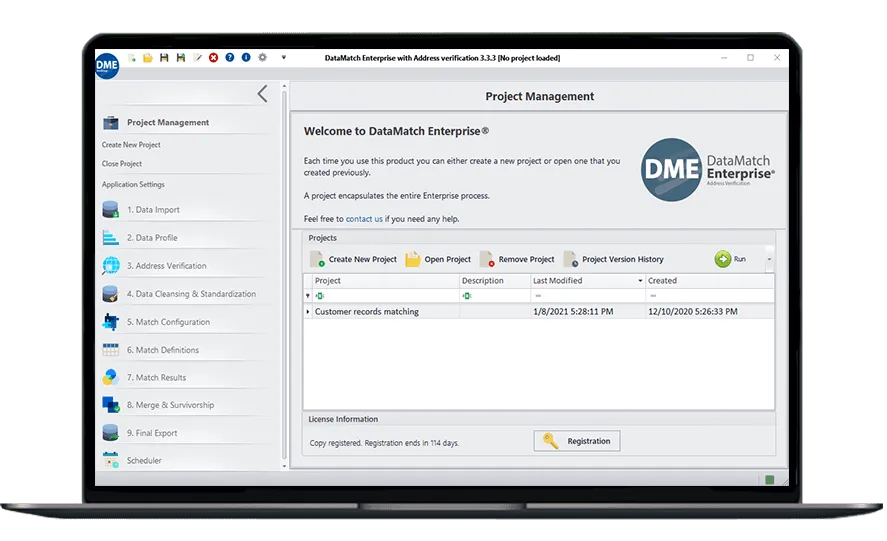Image resolution: width=887 pixels, height=541 pixels.
Task: Click the blue info icon in toolbar
Action: [x=246, y=58]
